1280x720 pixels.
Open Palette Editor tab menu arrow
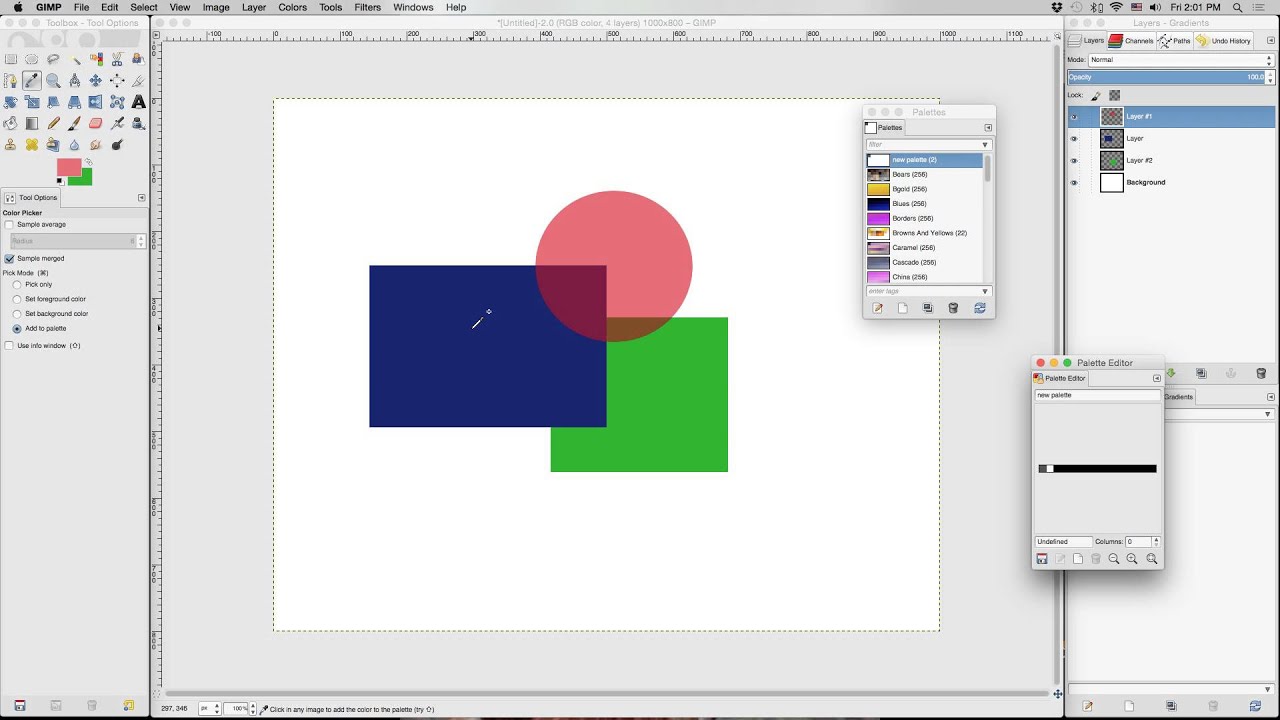point(1157,378)
